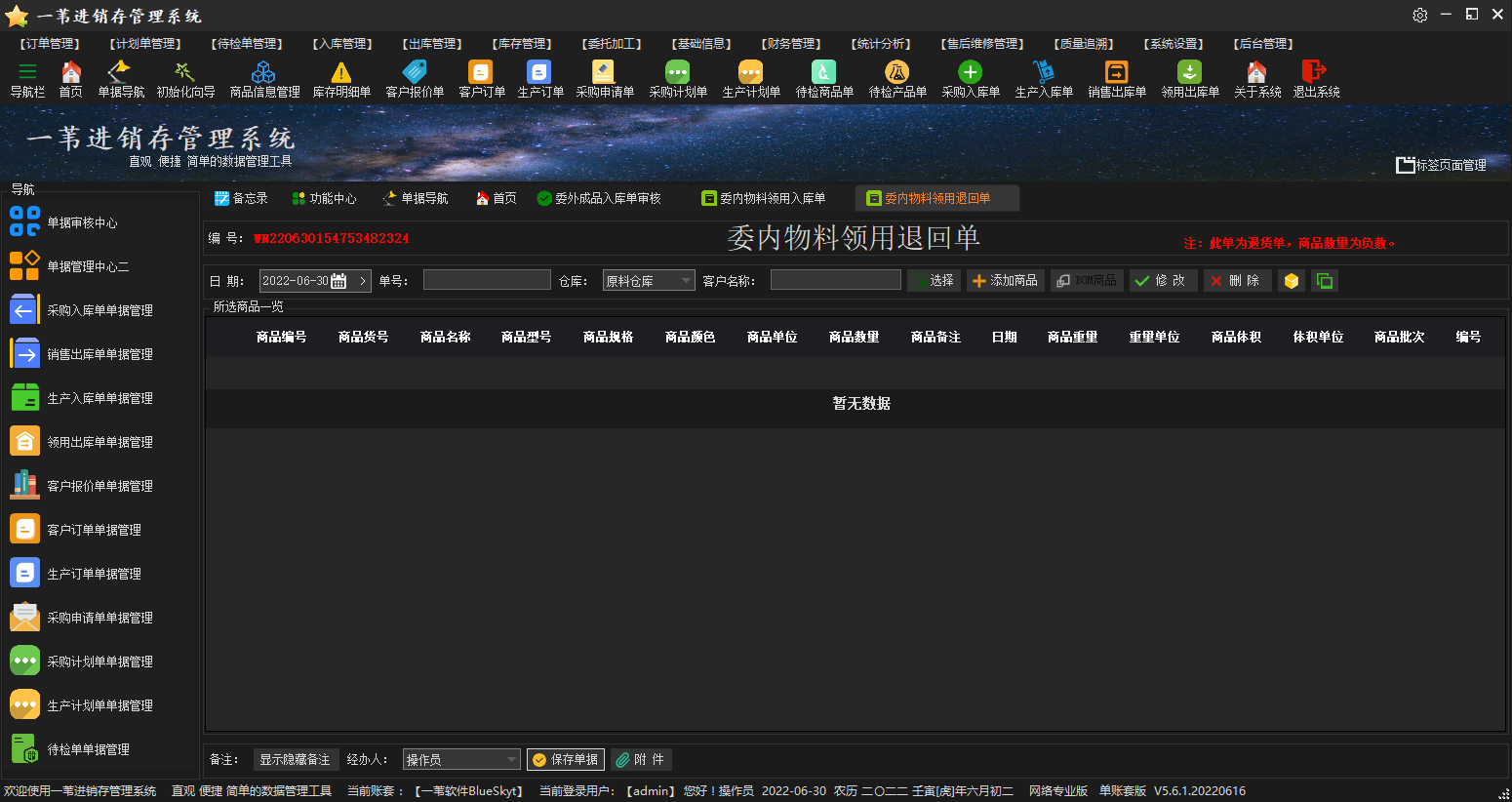Open 标签页面管理
Viewport: 1512px width, 802px height.
1442,165
